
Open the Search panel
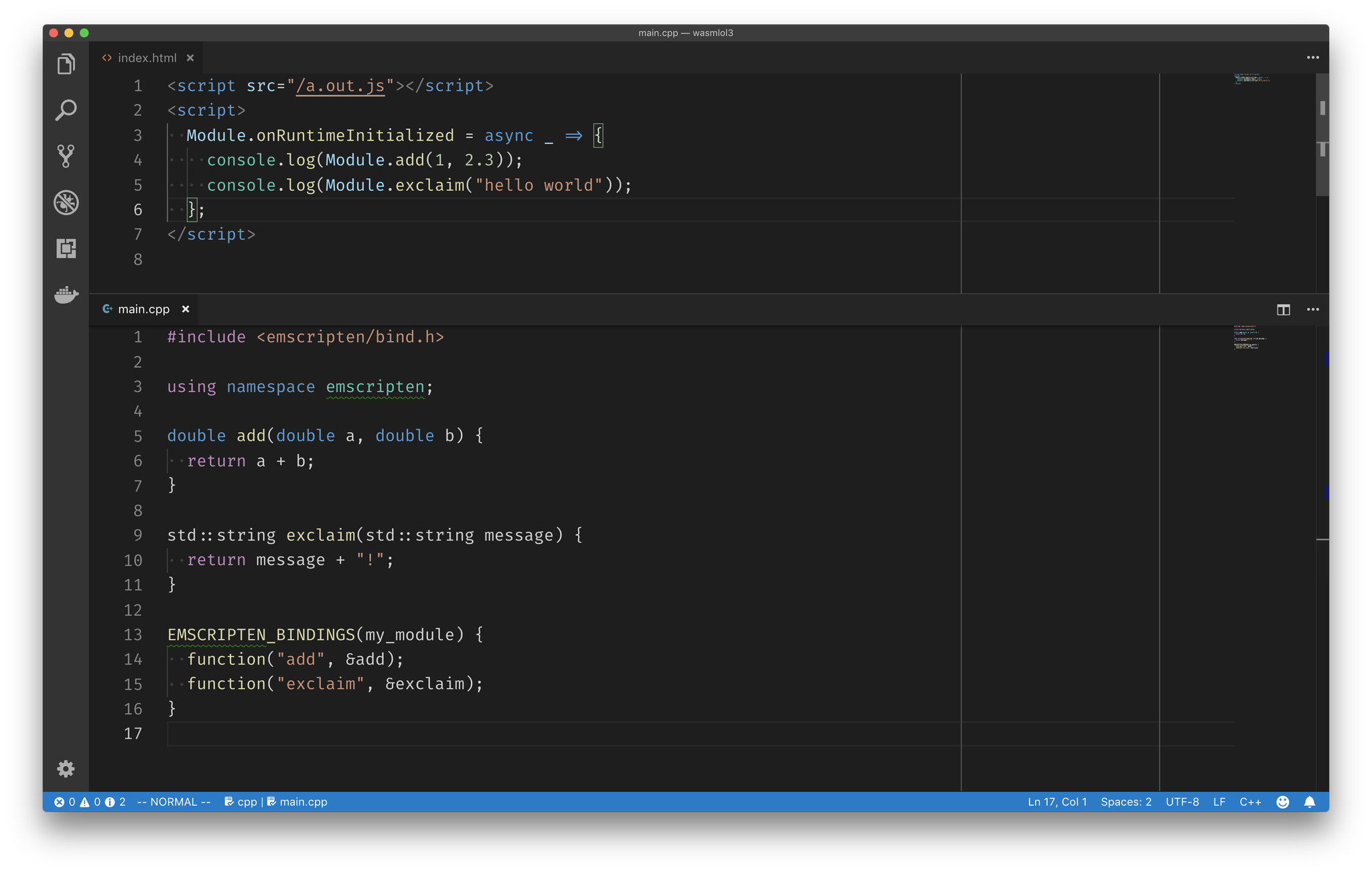click(x=66, y=110)
